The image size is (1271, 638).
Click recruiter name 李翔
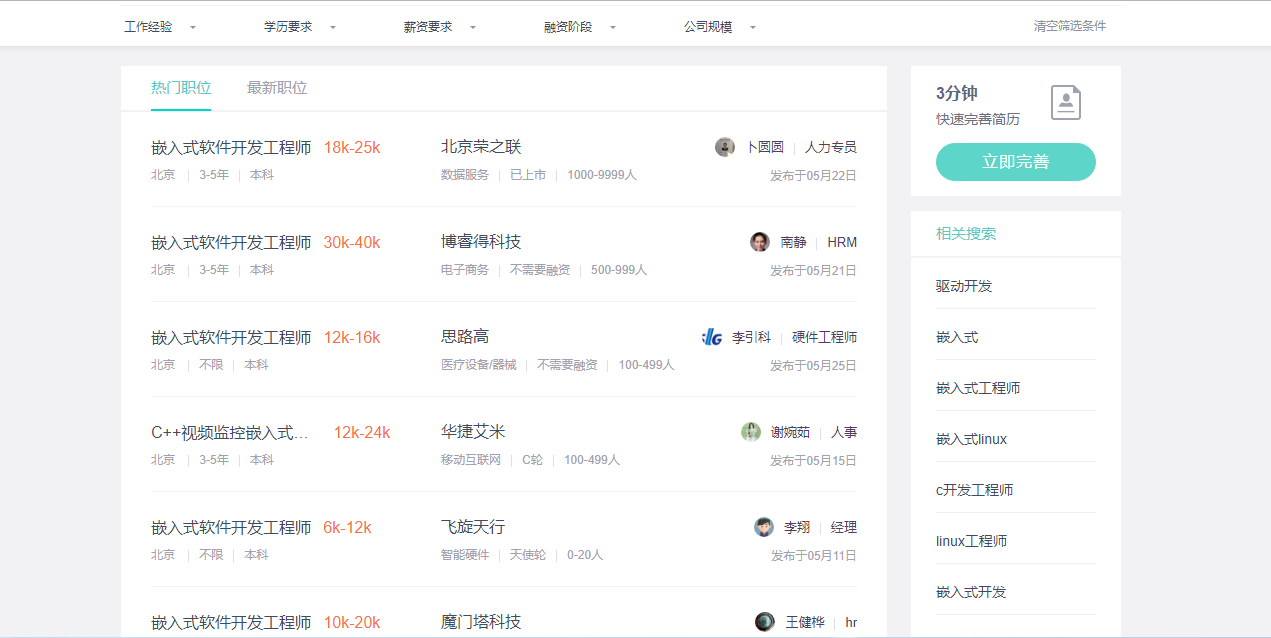(797, 527)
